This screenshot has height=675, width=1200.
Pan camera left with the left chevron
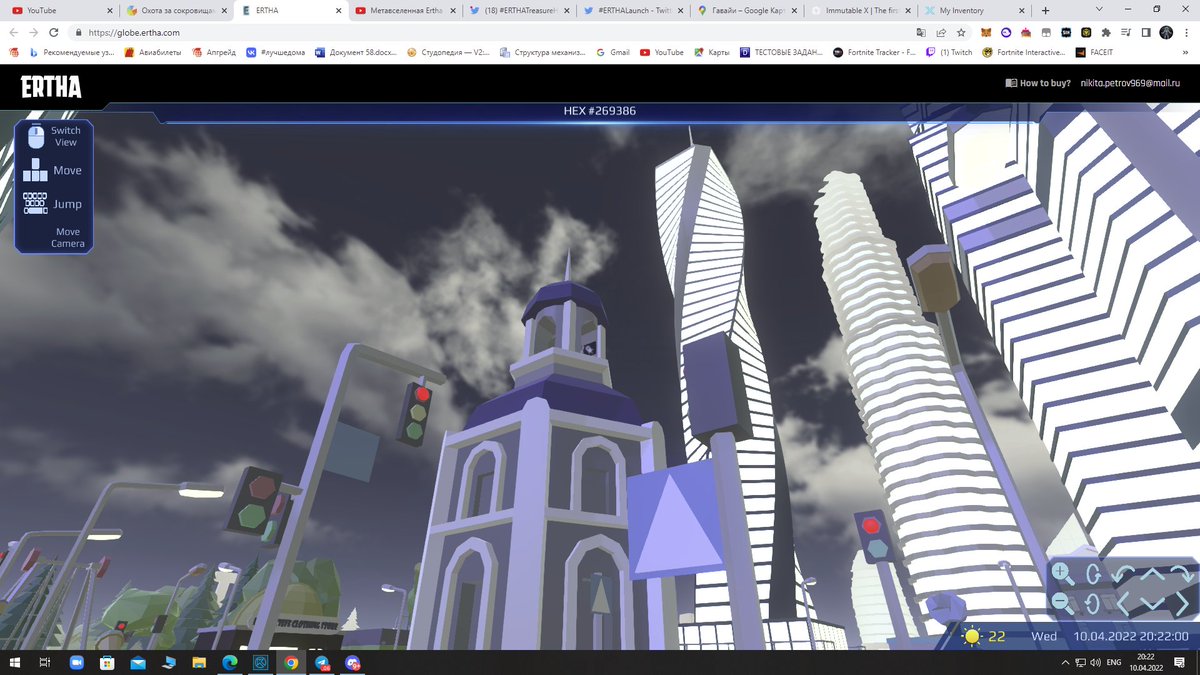pyautogui.click(x=1123, y=603)
